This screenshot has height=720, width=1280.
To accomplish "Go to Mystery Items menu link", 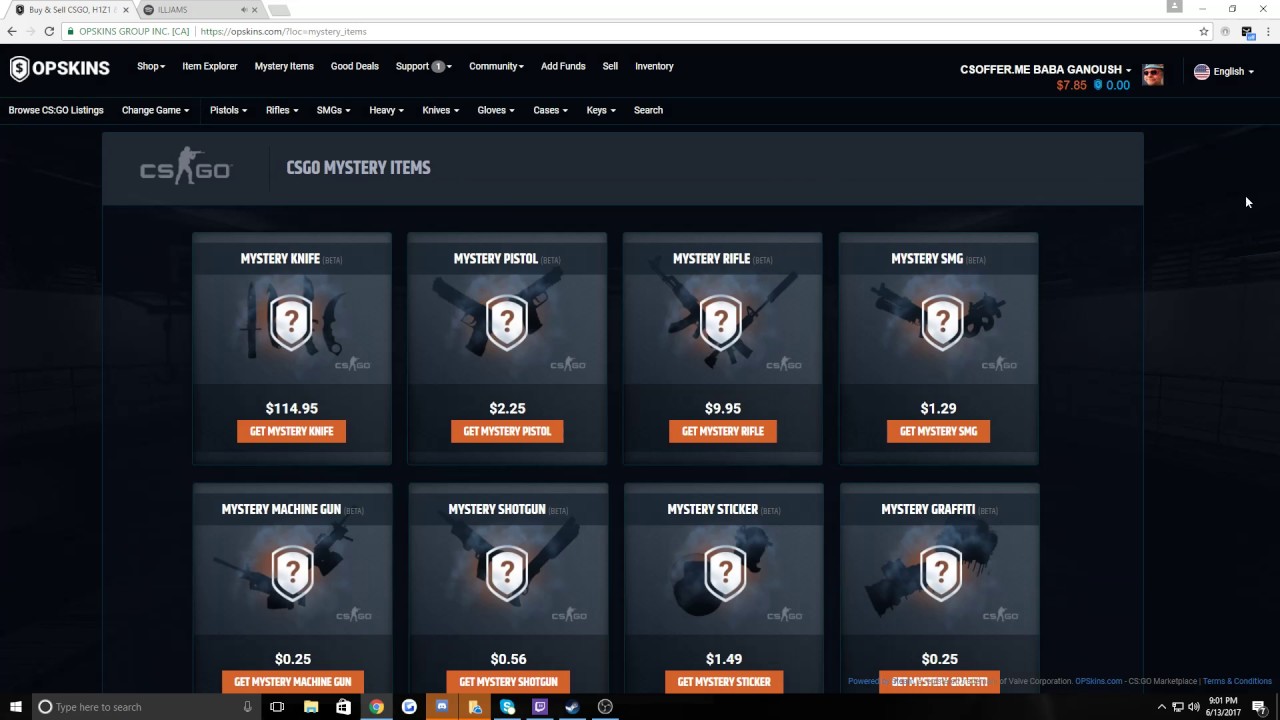I will (284, 66).
